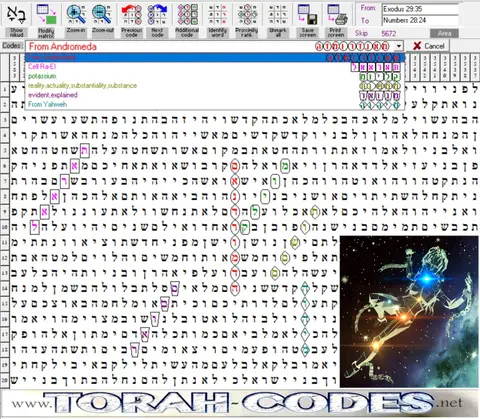Click the Zoom-in magnifier icon
This screenshot has height=419, width=480.
pos(75,14)
